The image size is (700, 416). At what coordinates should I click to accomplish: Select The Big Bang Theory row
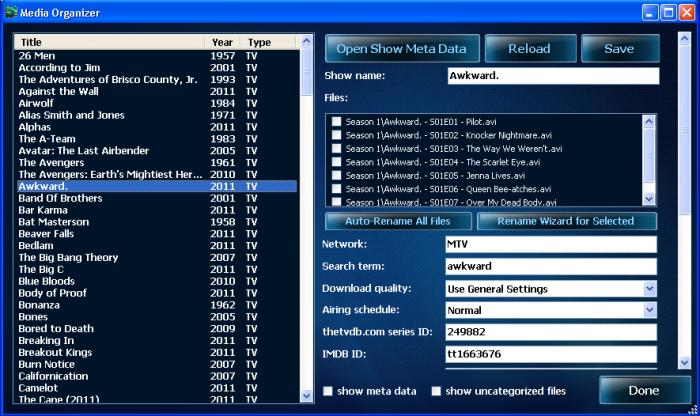coord(157,258)
